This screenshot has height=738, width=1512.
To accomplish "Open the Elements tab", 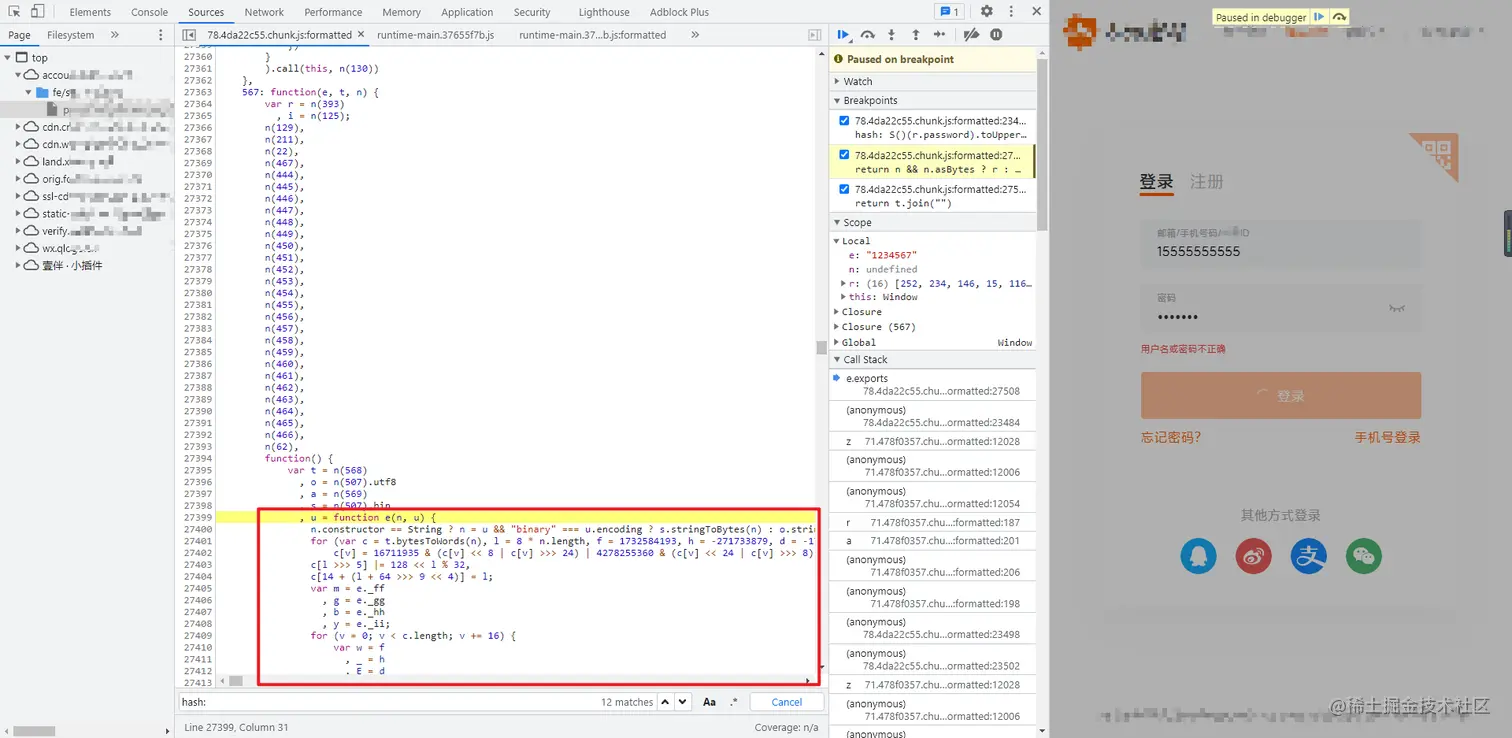I will point(90,12).
